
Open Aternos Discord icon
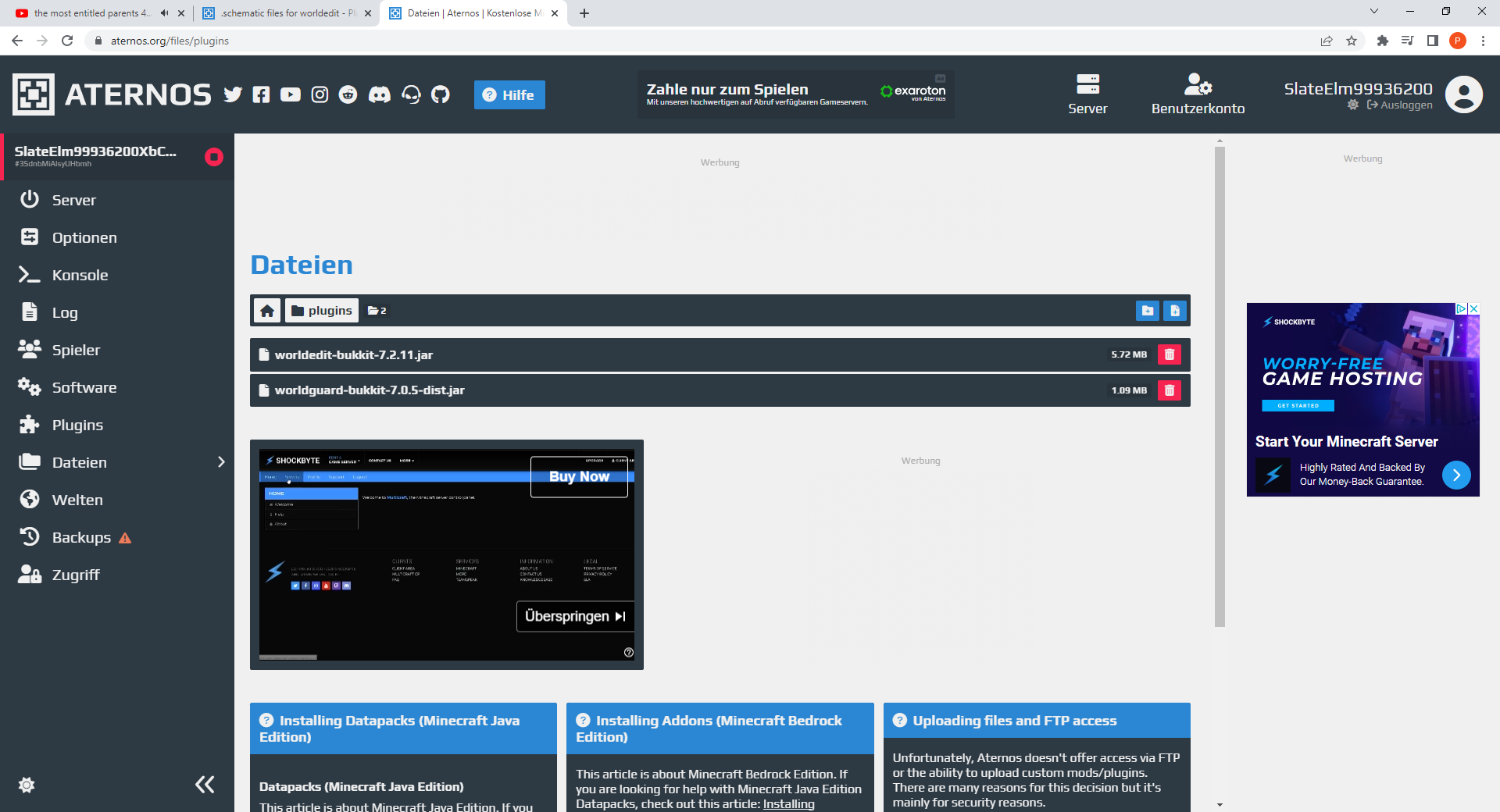(x=380, y=94)
